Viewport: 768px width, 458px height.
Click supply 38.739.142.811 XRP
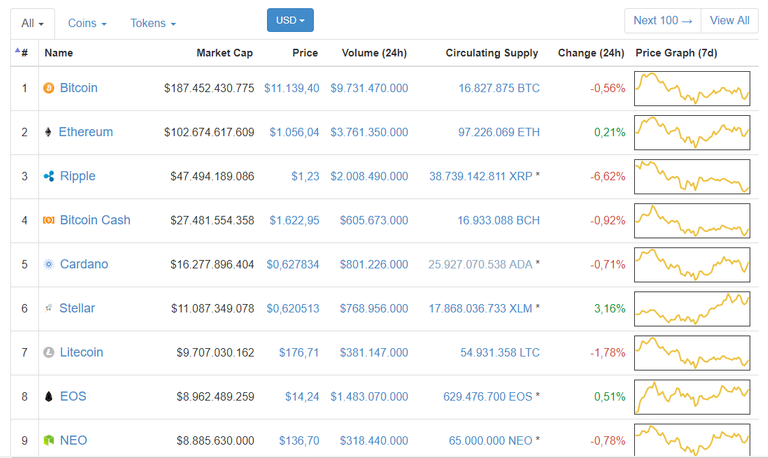[480, 176]
